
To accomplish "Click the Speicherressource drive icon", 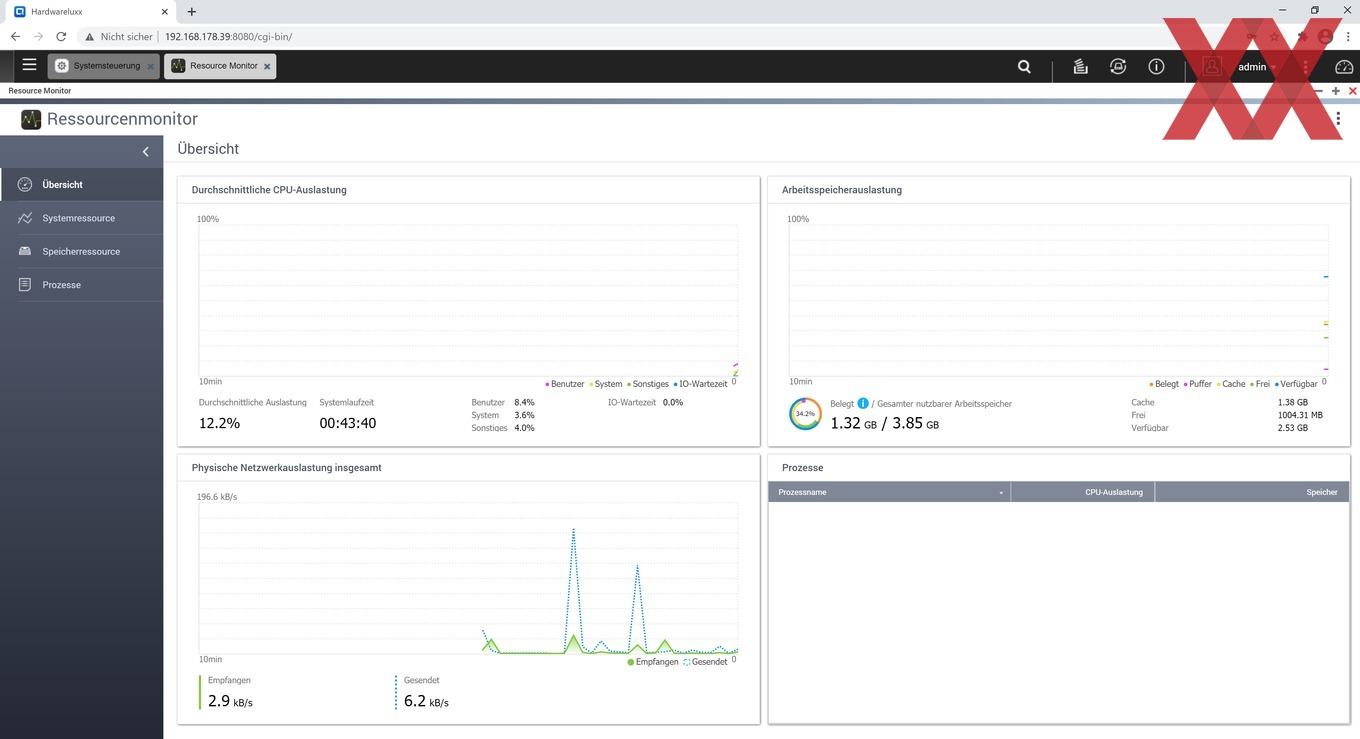I will (x=25, y=252).
